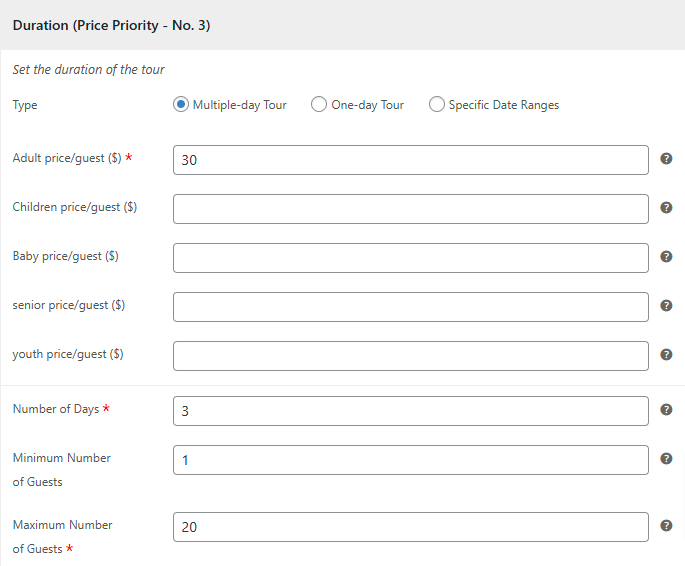
Task: Select the Multiple-day Tour radio option
Action: point(181,105)
